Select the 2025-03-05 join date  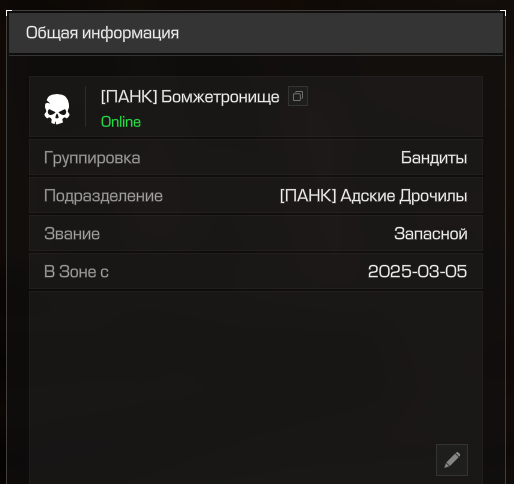pos(417,271)
